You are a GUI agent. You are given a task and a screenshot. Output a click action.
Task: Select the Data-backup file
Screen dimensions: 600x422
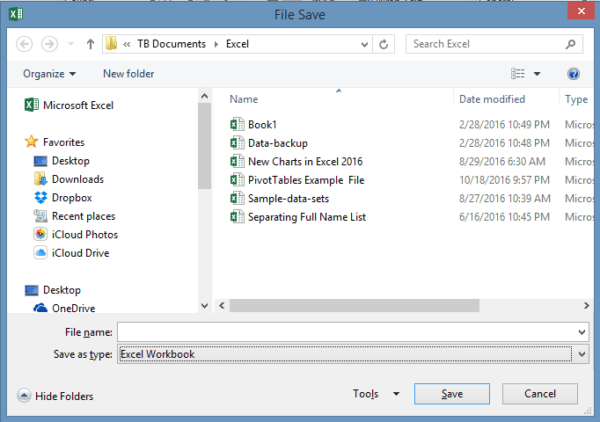pyautogui.click(x=278, y=143)
